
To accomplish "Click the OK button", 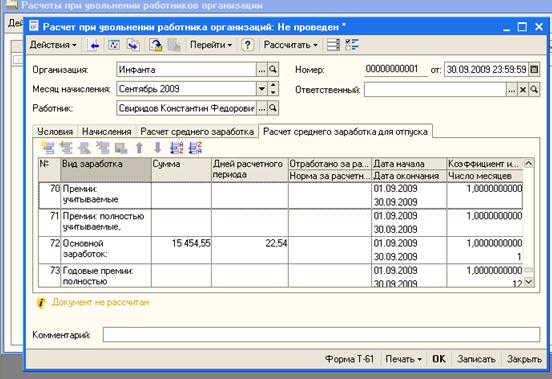I will click(439, 359).
